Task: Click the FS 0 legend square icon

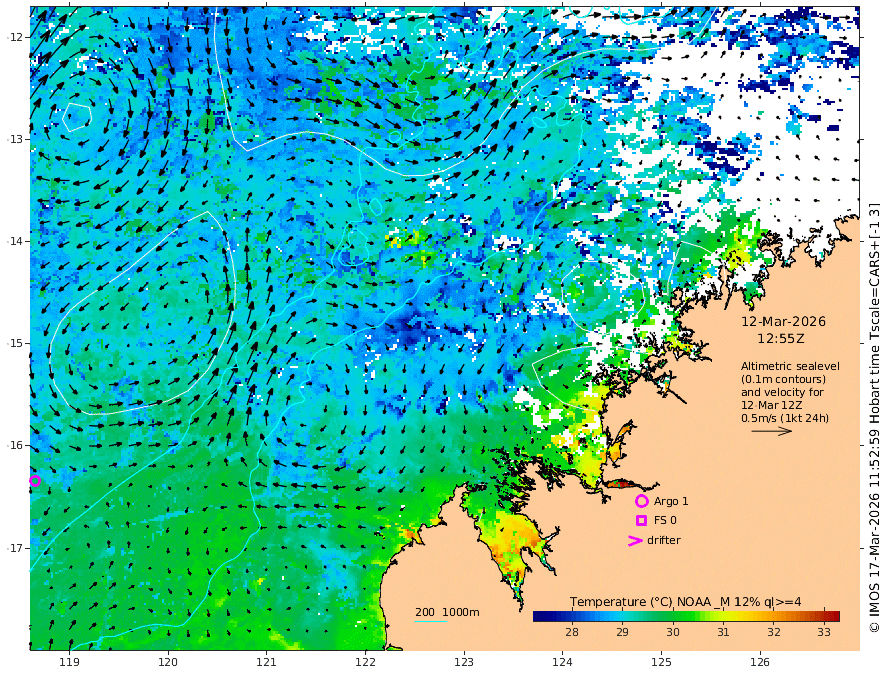Action: click(641, 521)
